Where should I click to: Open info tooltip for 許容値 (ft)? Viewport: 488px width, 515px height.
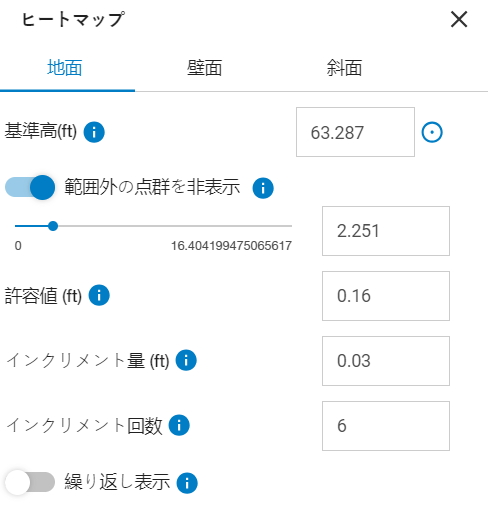pos(99,295)
